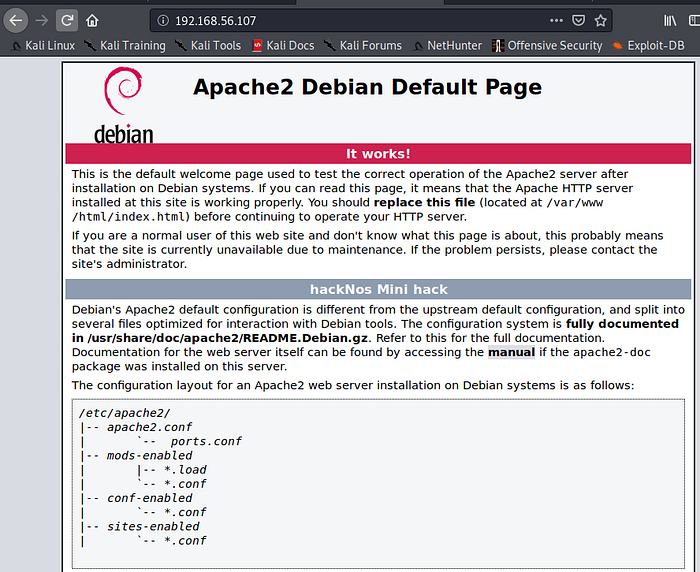The height and width of the screenshot is (572, 700).
Task: Click the browser Back arrow button
Action: (16, 20)
